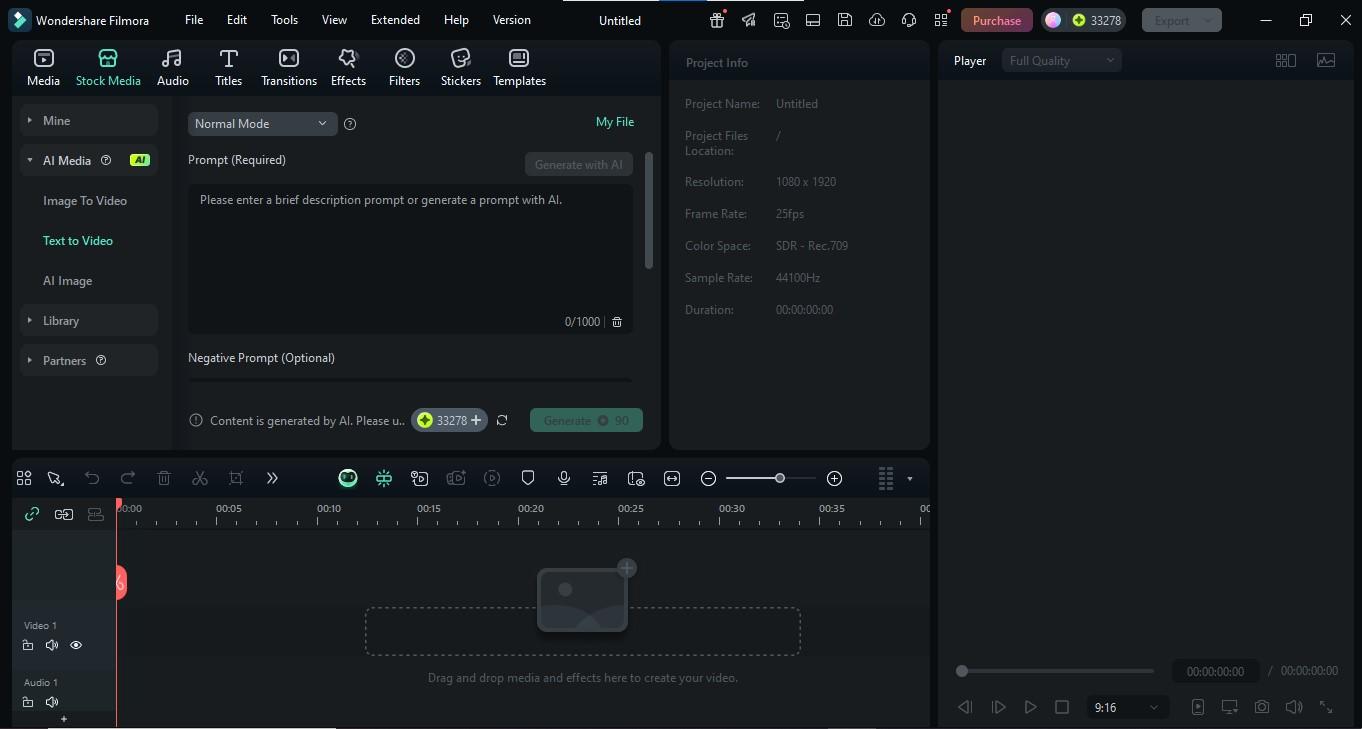Click the media panel vertical scrollbar
Image resolution: width=1362 pixels, height=729 pixels.
[649, 210]
